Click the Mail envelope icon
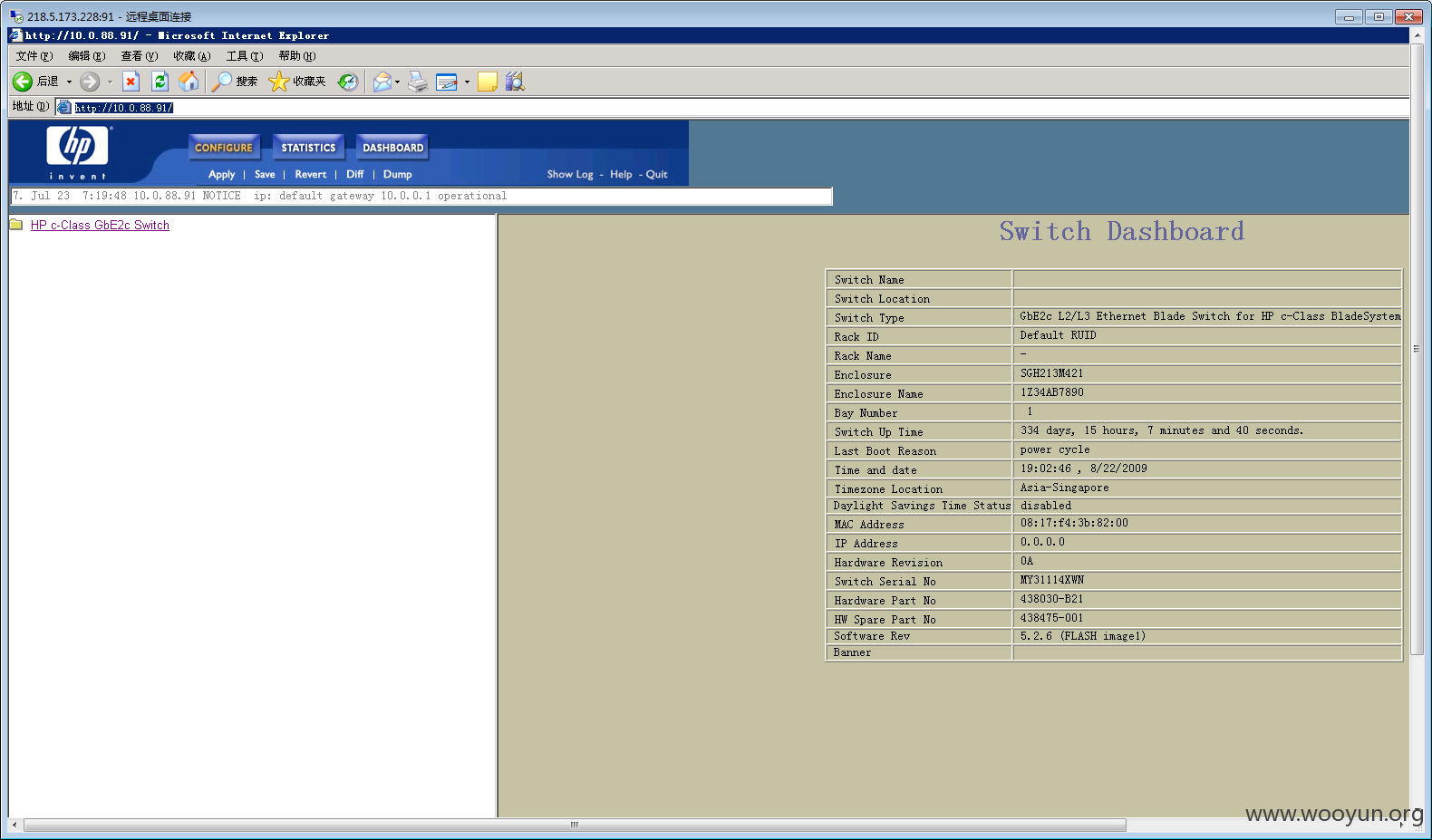Viewport: 1432px width, 840px height. pos(382,82)
